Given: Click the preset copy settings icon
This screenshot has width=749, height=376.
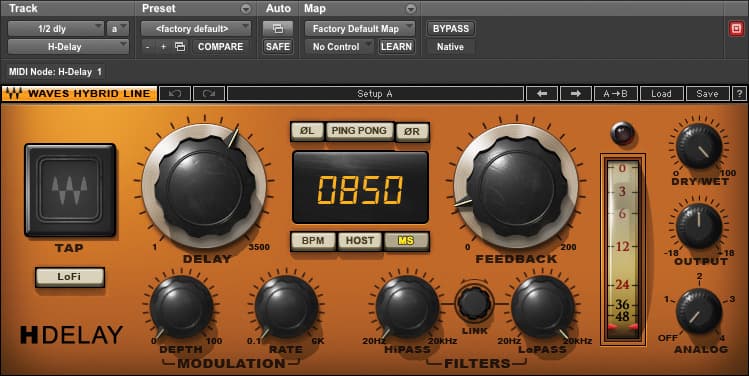Looking at the screenshot, I should click(x=180, y=47).
